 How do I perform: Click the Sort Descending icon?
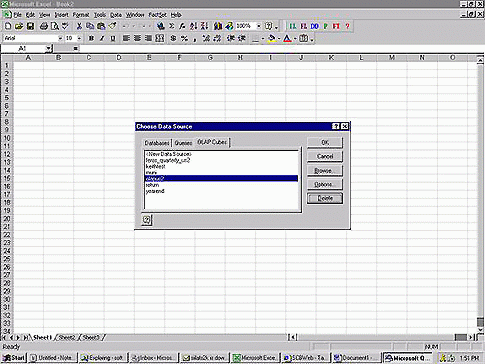coord(204,26)
